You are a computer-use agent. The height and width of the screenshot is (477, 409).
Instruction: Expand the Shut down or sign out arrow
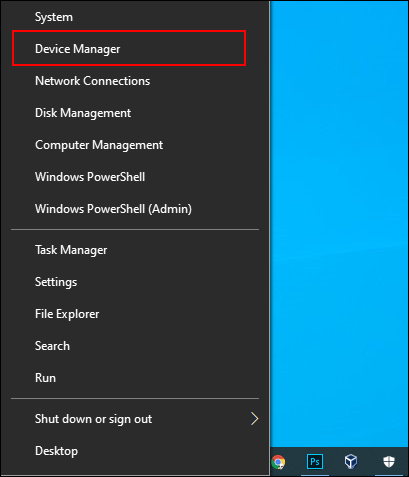(x=254, y=419)
